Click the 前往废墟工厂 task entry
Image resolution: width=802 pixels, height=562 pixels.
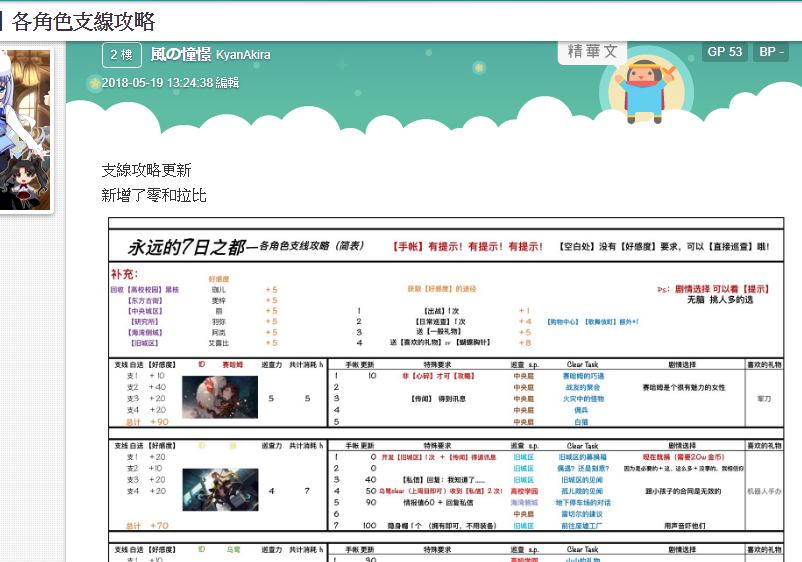[582, 525]
